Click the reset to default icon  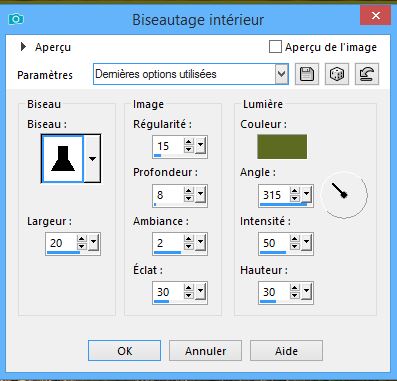(x=367, y=74)
